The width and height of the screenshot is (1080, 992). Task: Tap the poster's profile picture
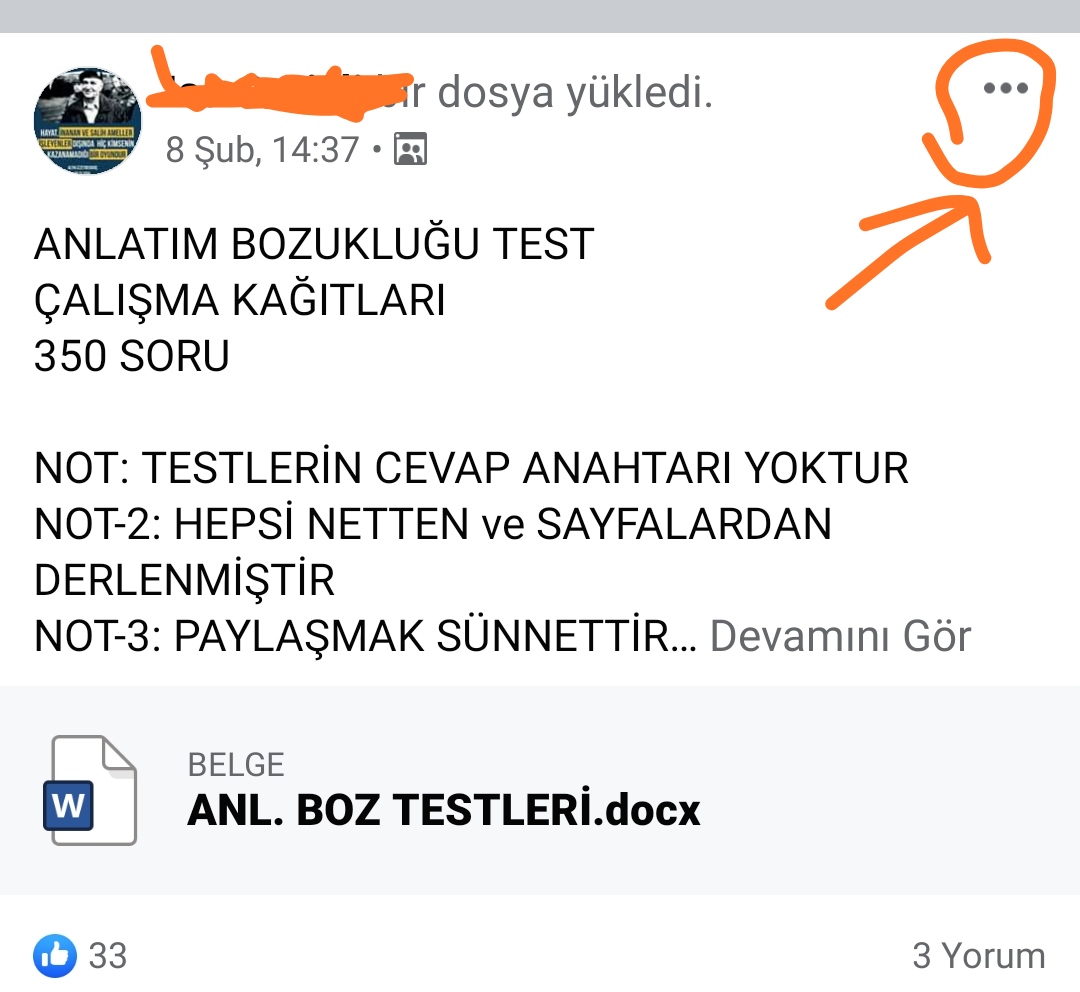[87, 121]
